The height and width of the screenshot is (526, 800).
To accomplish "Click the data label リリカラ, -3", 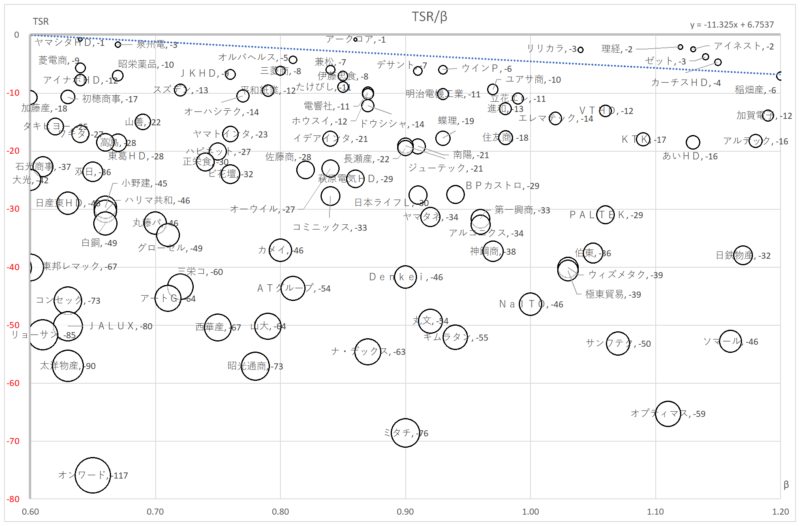I will pyautogui.click(x=552, y=48).
